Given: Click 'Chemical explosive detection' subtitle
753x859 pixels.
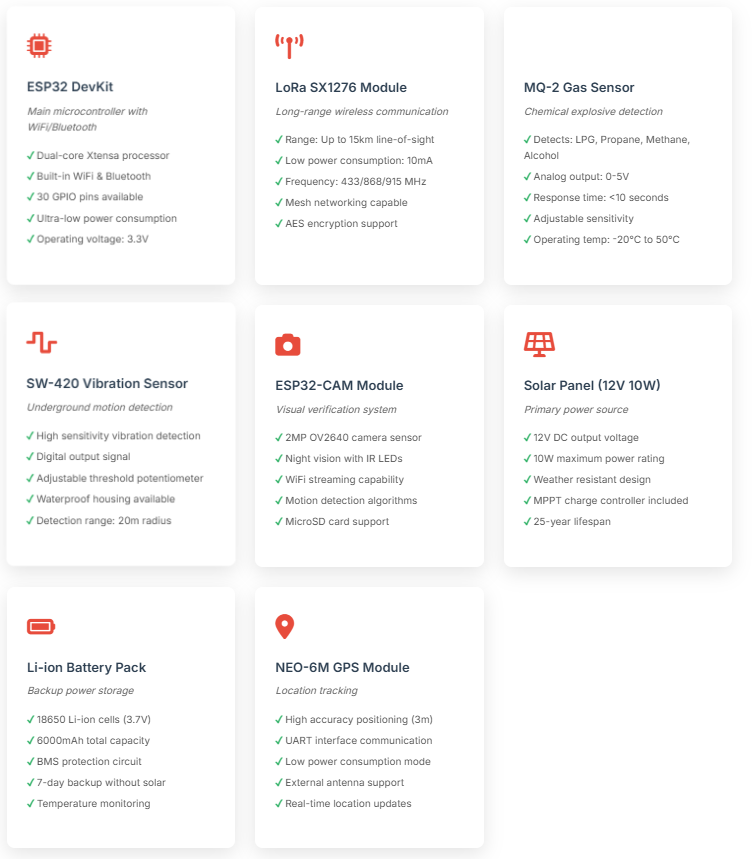Looking at the screenshot, I should click(x=593, y=112).
